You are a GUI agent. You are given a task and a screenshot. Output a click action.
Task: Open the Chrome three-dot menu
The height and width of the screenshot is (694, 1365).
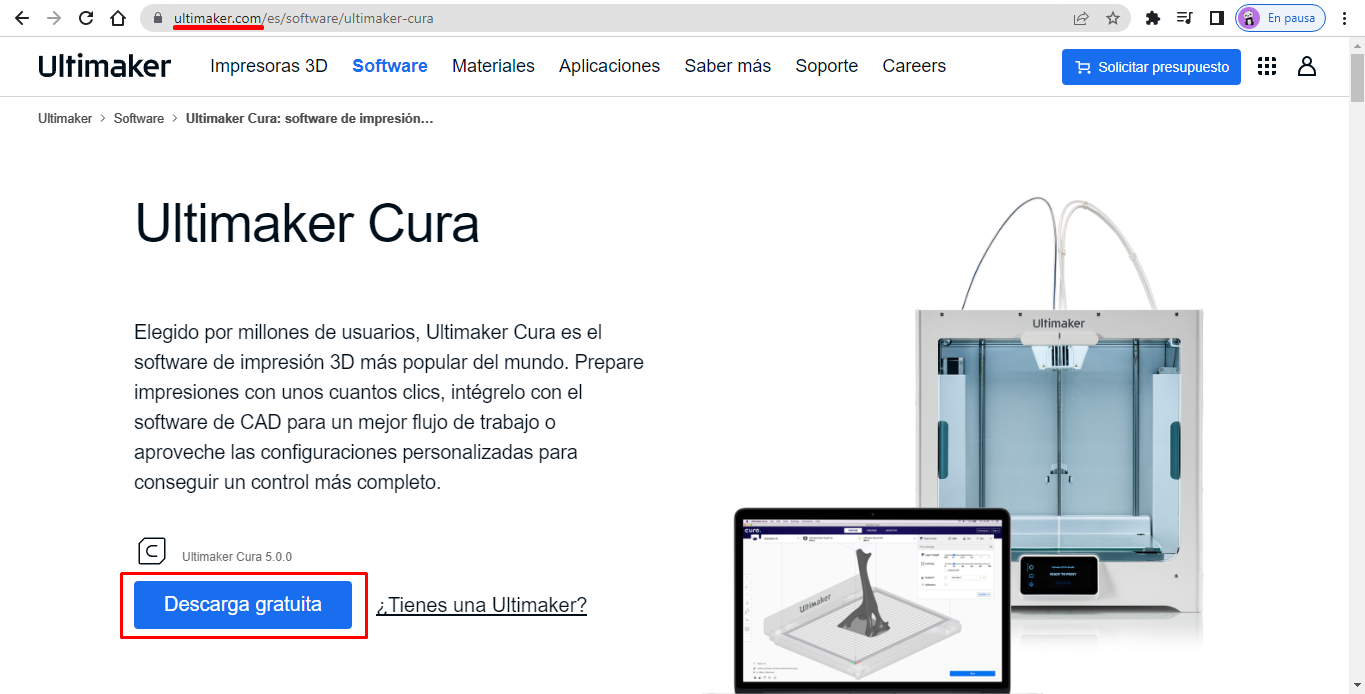(1344, 18)
